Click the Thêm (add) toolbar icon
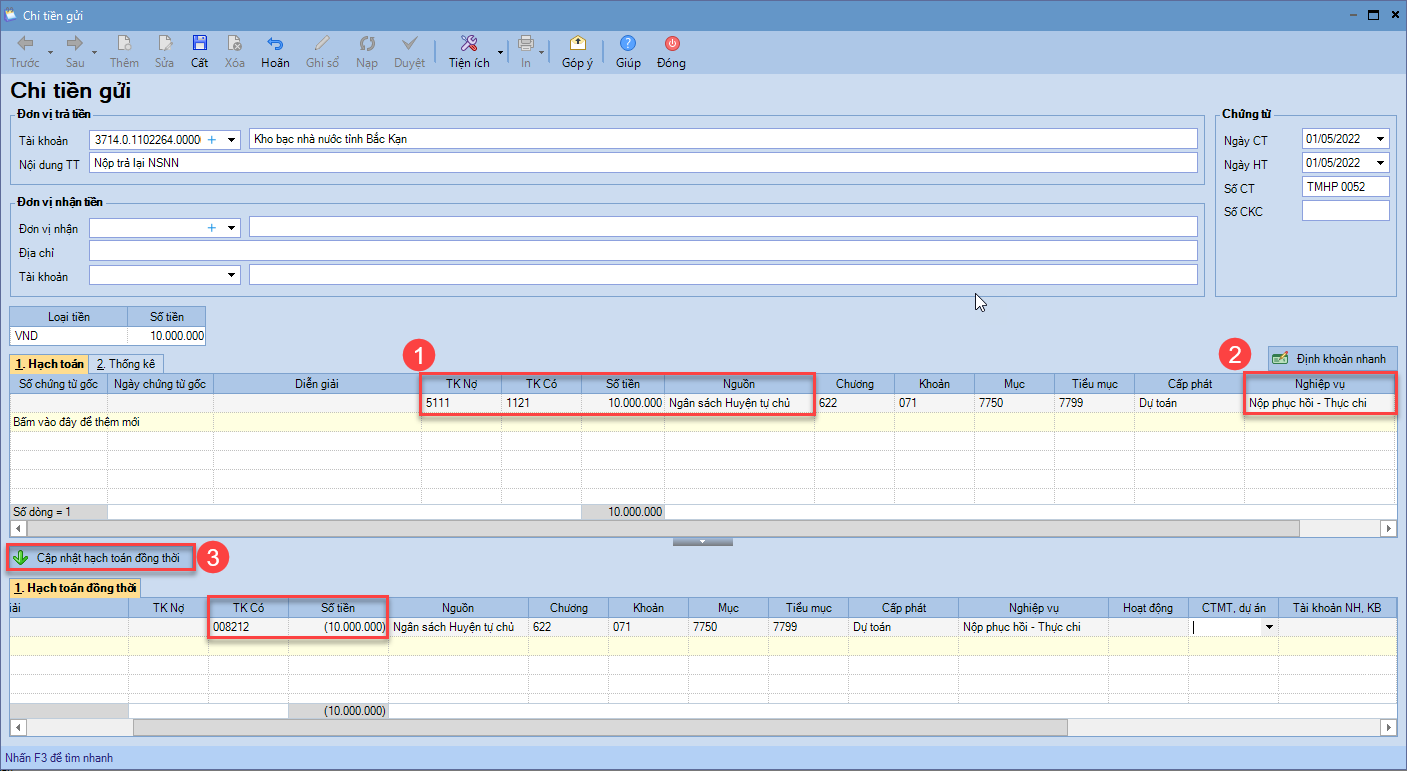The width and height of the screenshot is (1407, 771). [124, 44]
